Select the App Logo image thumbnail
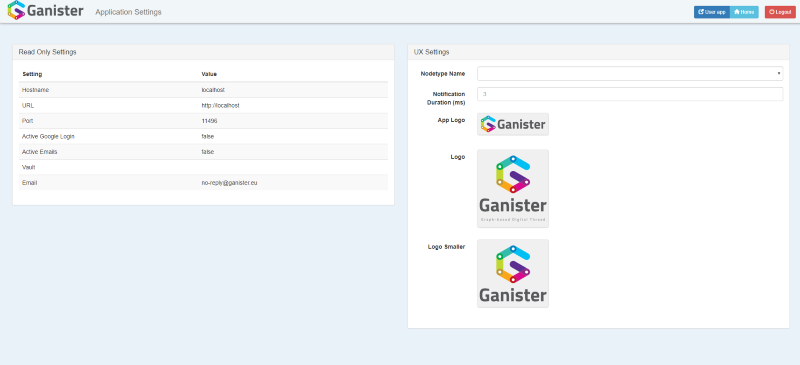This screenshot has width=800, height=365. pyautogui.click(x=513, y=124)
